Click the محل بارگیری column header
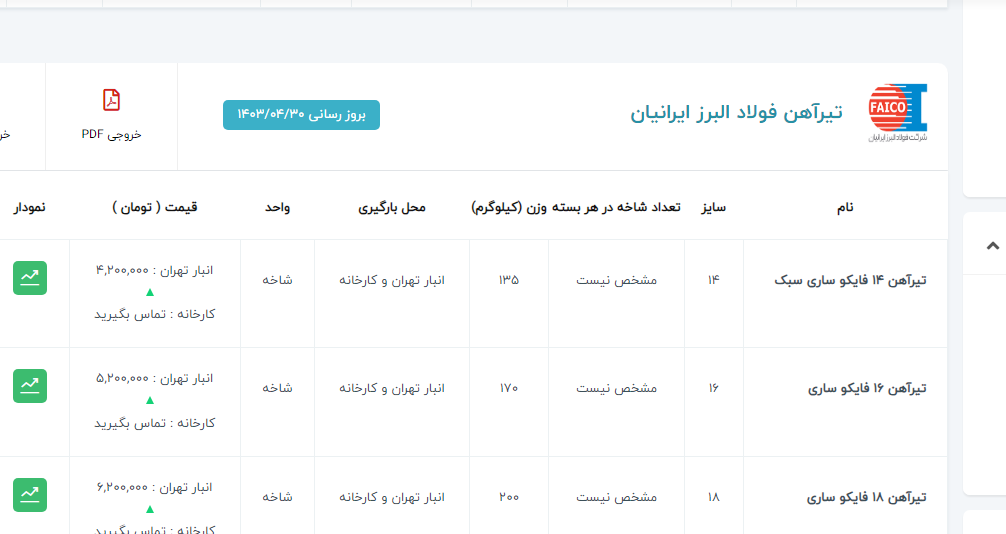 [x=392, y=207]
